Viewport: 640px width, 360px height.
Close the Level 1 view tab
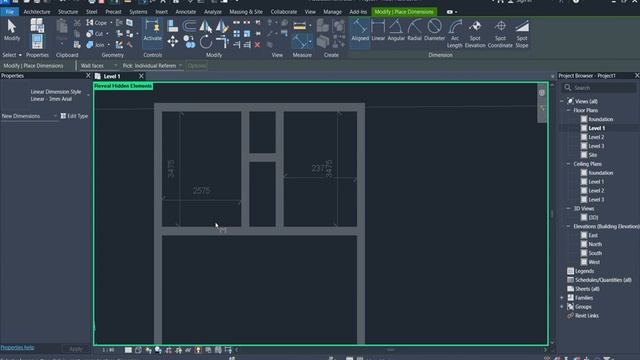click(x=141, y=76)
